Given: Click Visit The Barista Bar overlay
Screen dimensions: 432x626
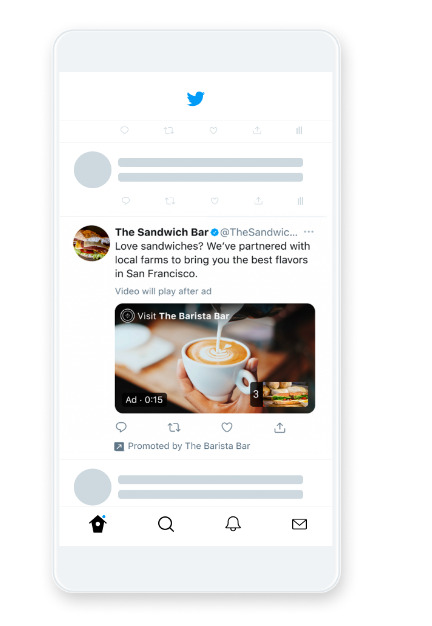Looking at the screenshot, I should pyautogui.click(x=175, y=316).
